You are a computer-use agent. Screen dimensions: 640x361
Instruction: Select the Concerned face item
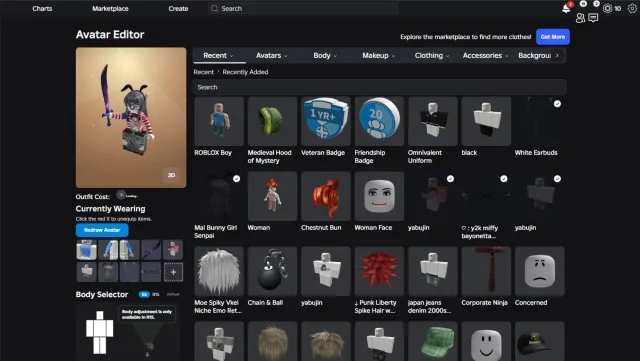click(x=540, y=271)
